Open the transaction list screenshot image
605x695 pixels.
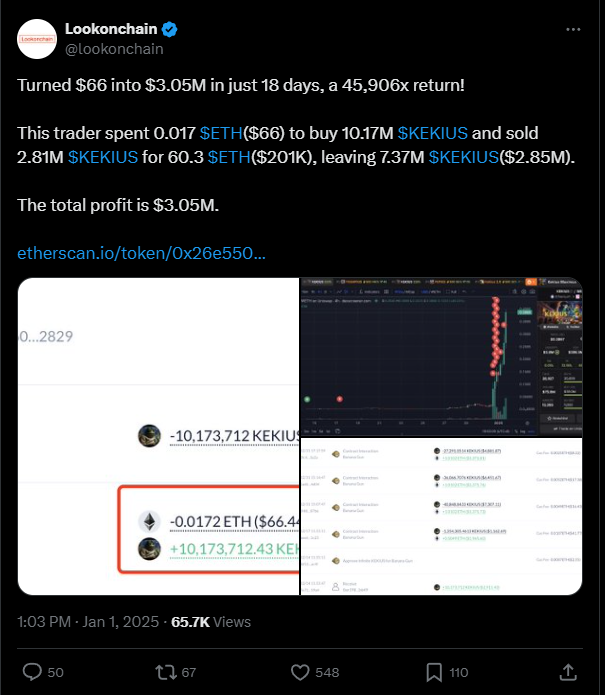point(441,517)
